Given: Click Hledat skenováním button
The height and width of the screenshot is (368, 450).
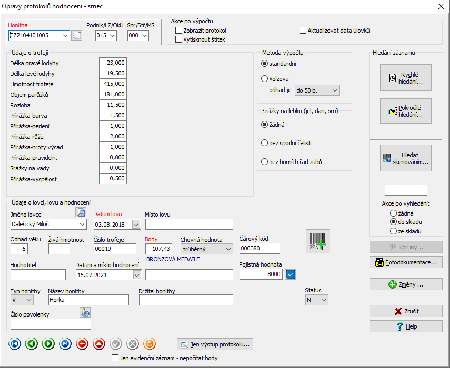Looking at the screenshot, I should pyautogui.click(x=406, y=158).
